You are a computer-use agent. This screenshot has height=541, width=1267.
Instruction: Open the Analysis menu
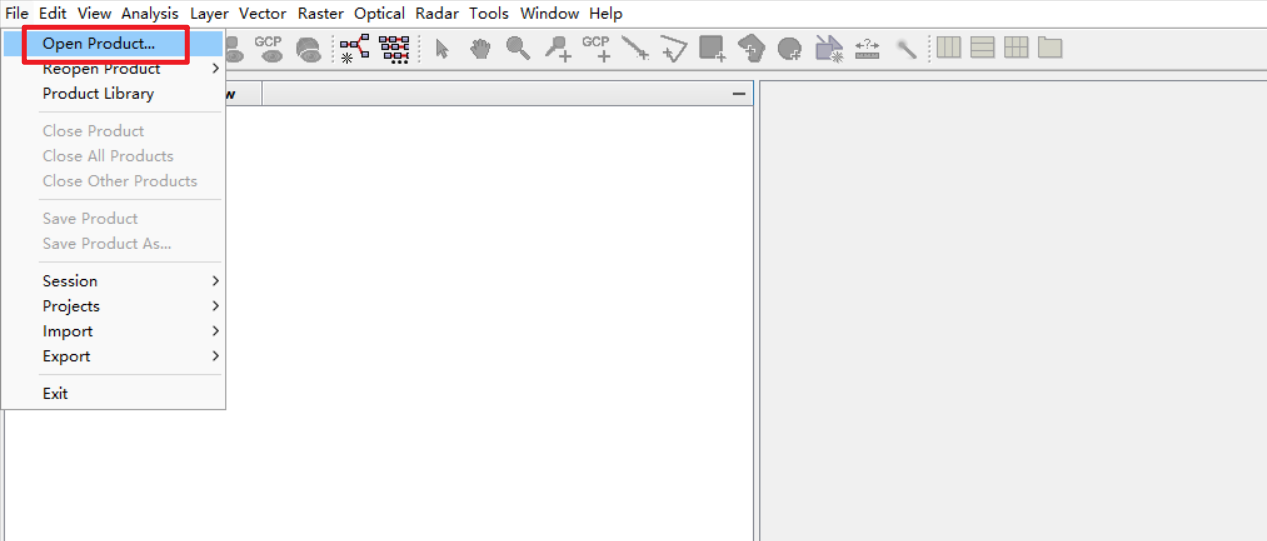coord(150,13)
